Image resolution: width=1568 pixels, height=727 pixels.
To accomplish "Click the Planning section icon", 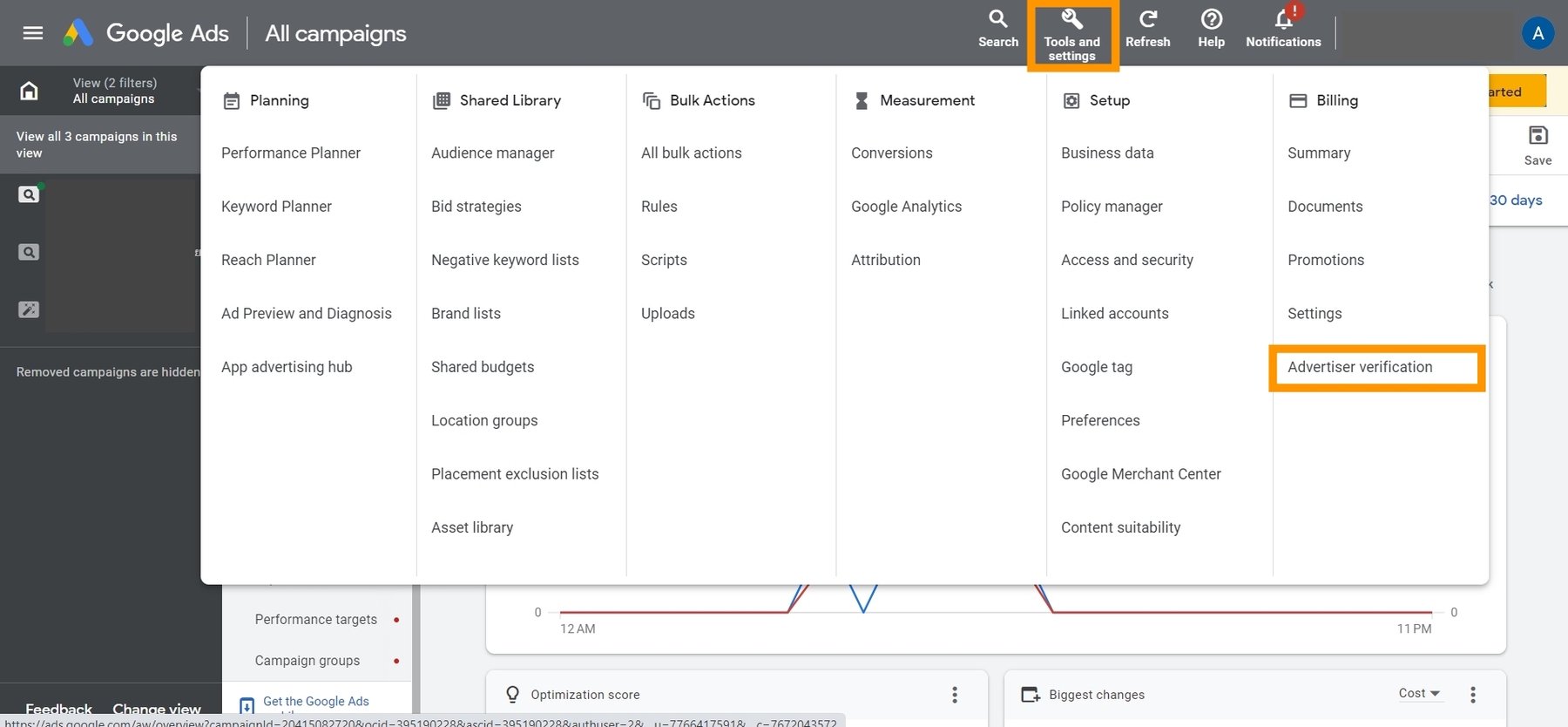I will pos(231,101).
